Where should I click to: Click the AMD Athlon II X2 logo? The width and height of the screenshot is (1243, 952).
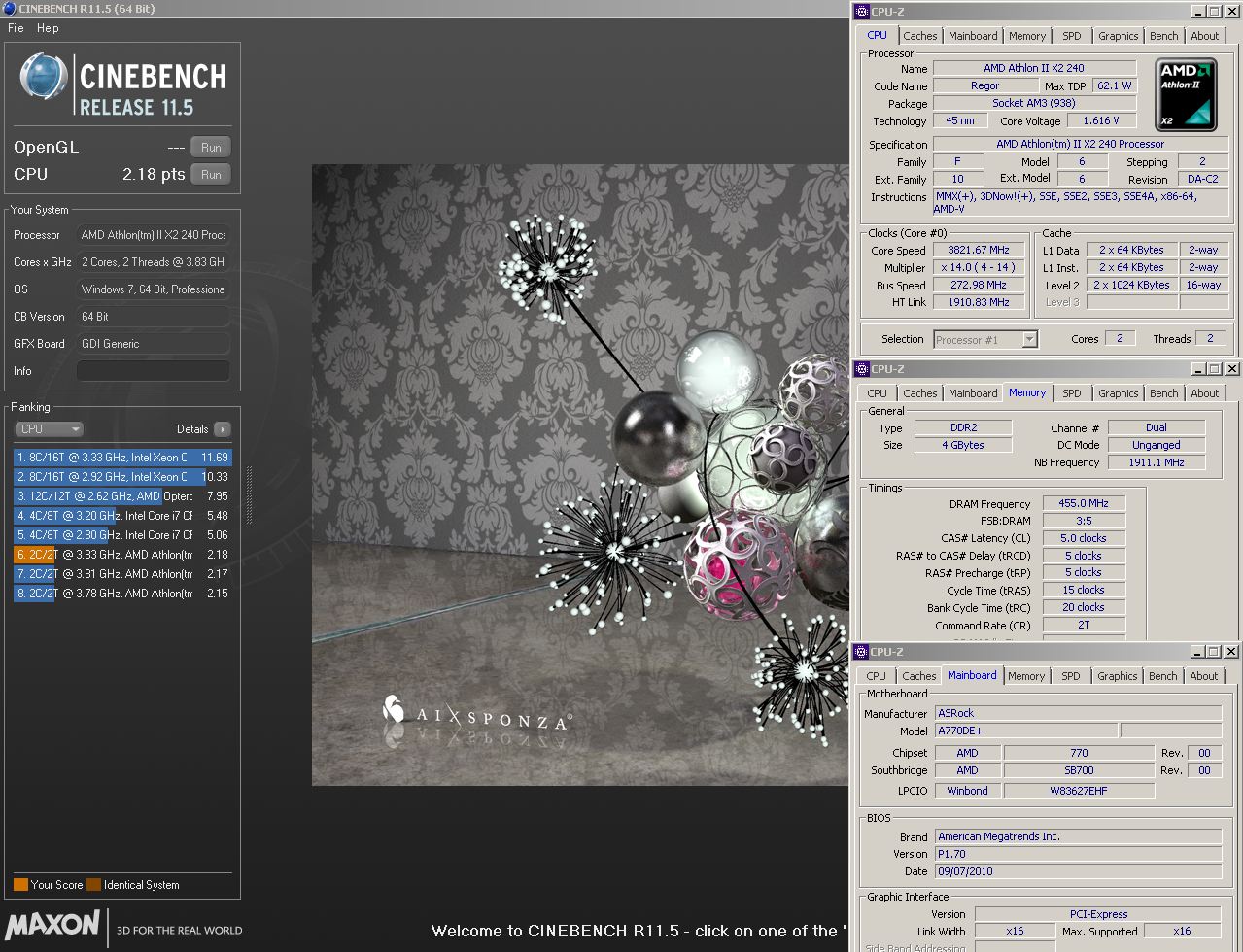(1186, 94)
